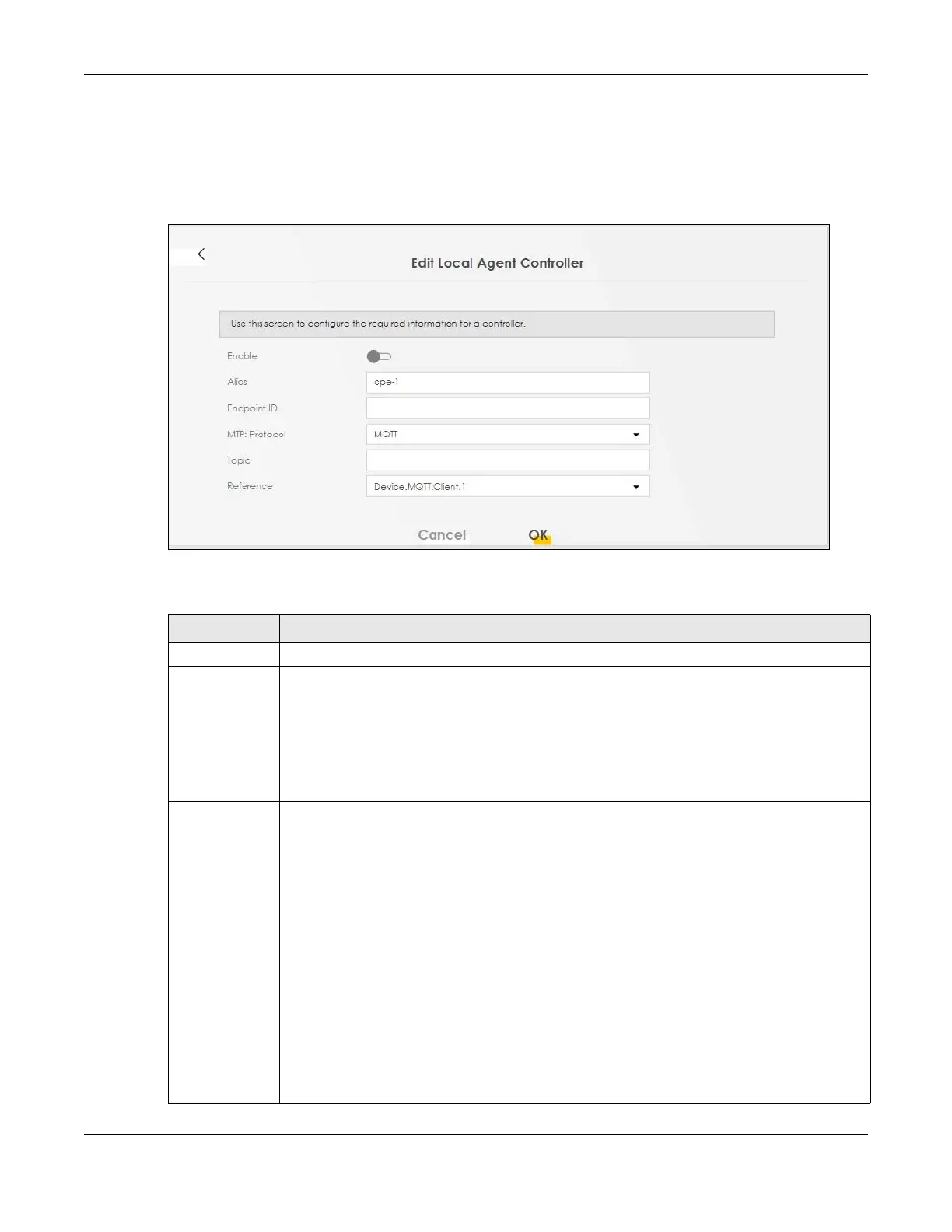Click the Alias field containing cpe-1

click(x=508, y=382)
